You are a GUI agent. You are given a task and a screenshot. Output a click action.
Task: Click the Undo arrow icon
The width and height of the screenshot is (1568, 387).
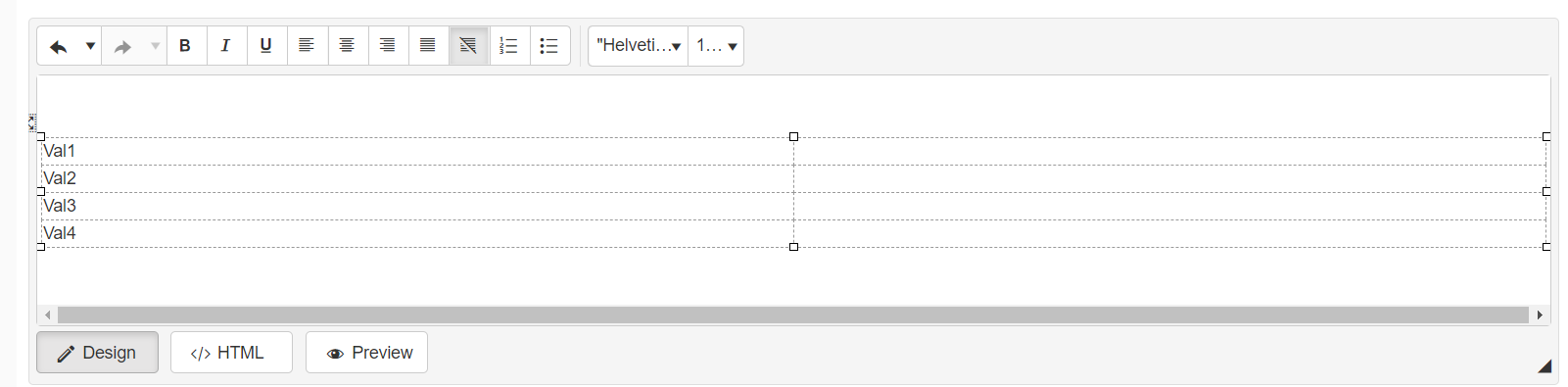point(59,46)
